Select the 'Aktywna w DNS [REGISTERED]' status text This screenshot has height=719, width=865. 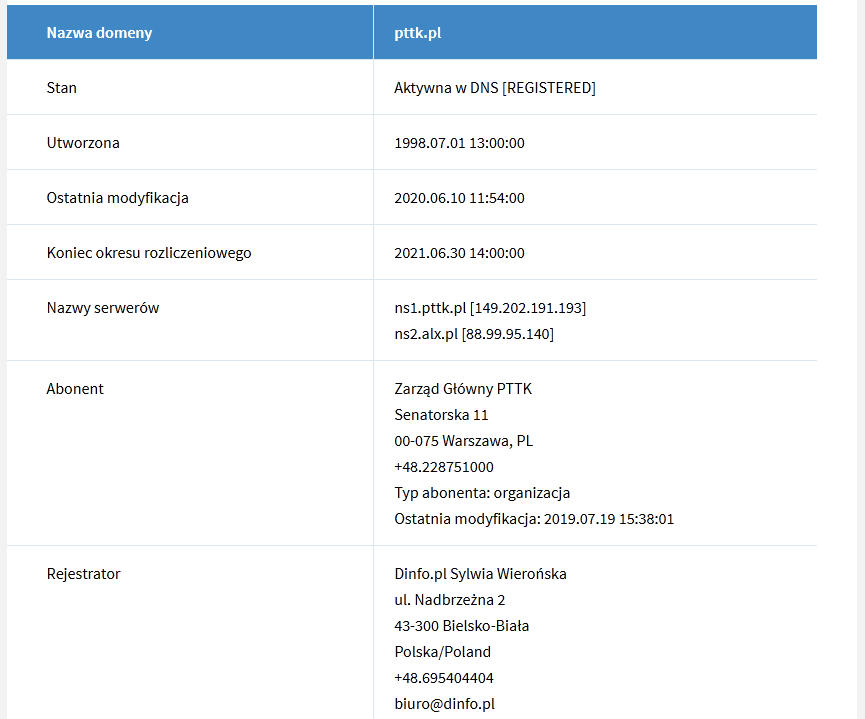(495, 88)
